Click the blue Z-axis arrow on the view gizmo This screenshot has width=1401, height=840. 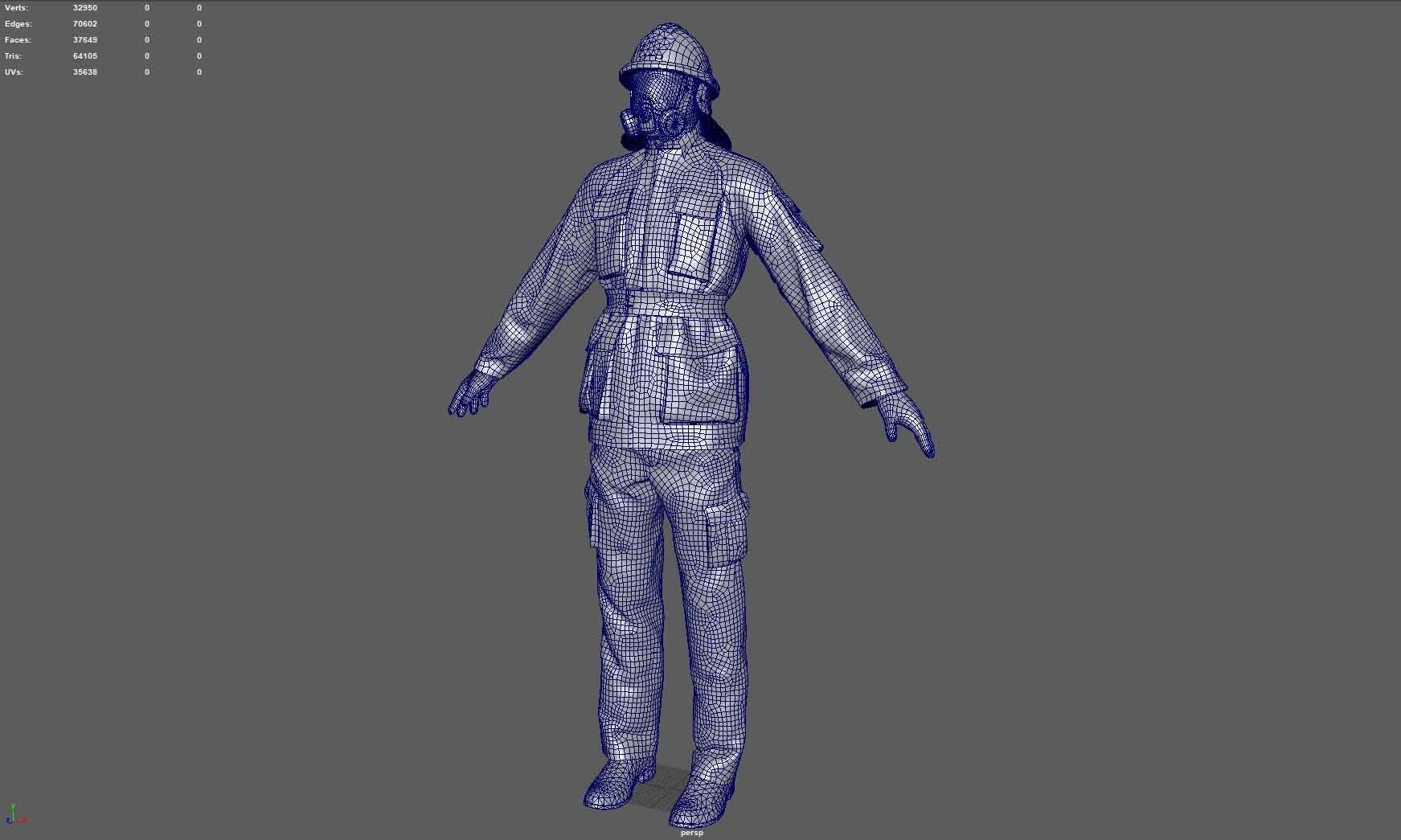click(x=9, y=822)
